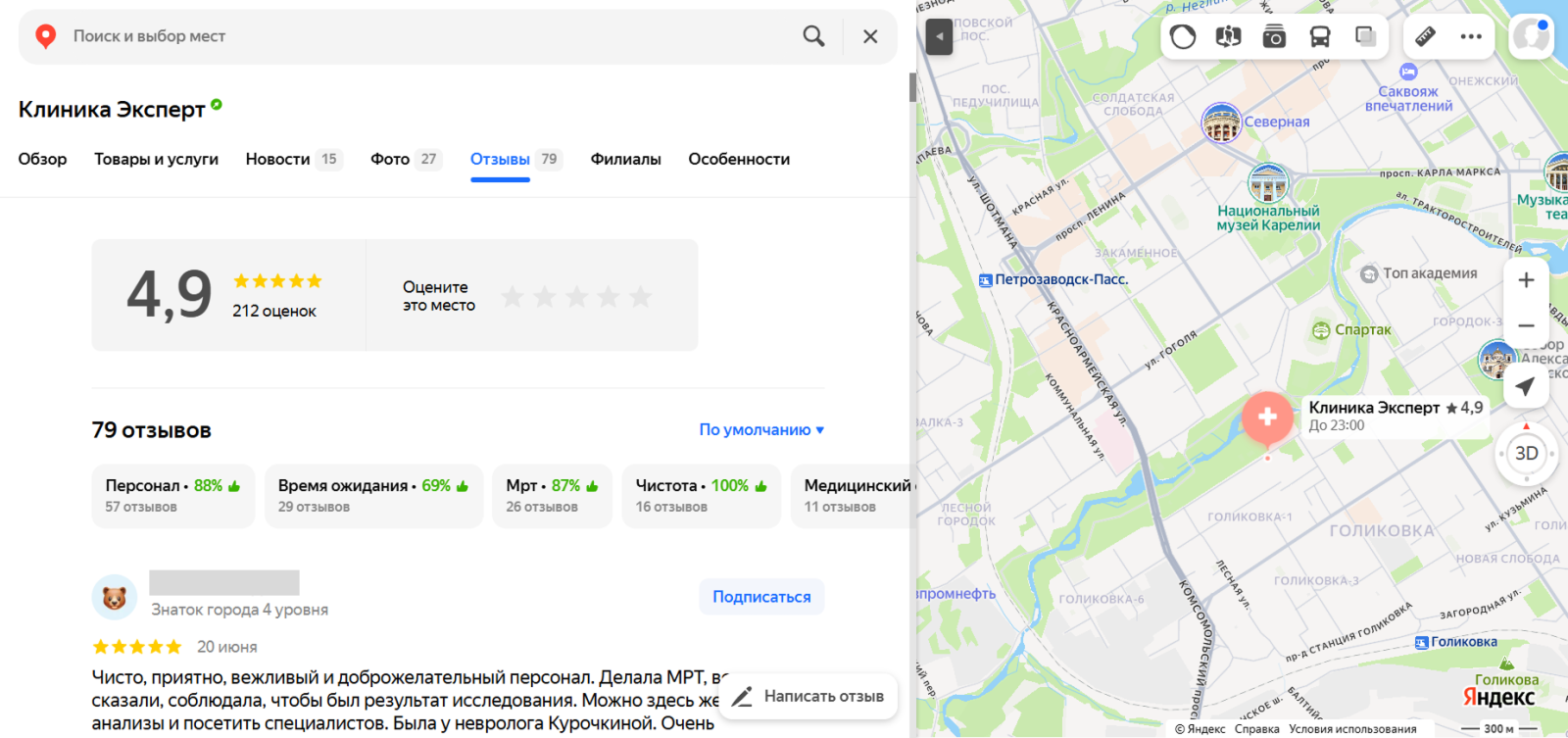
Task: Open the По умолчанию sorting dropdown
Action: pyautogui.click(x=761, y=429)
